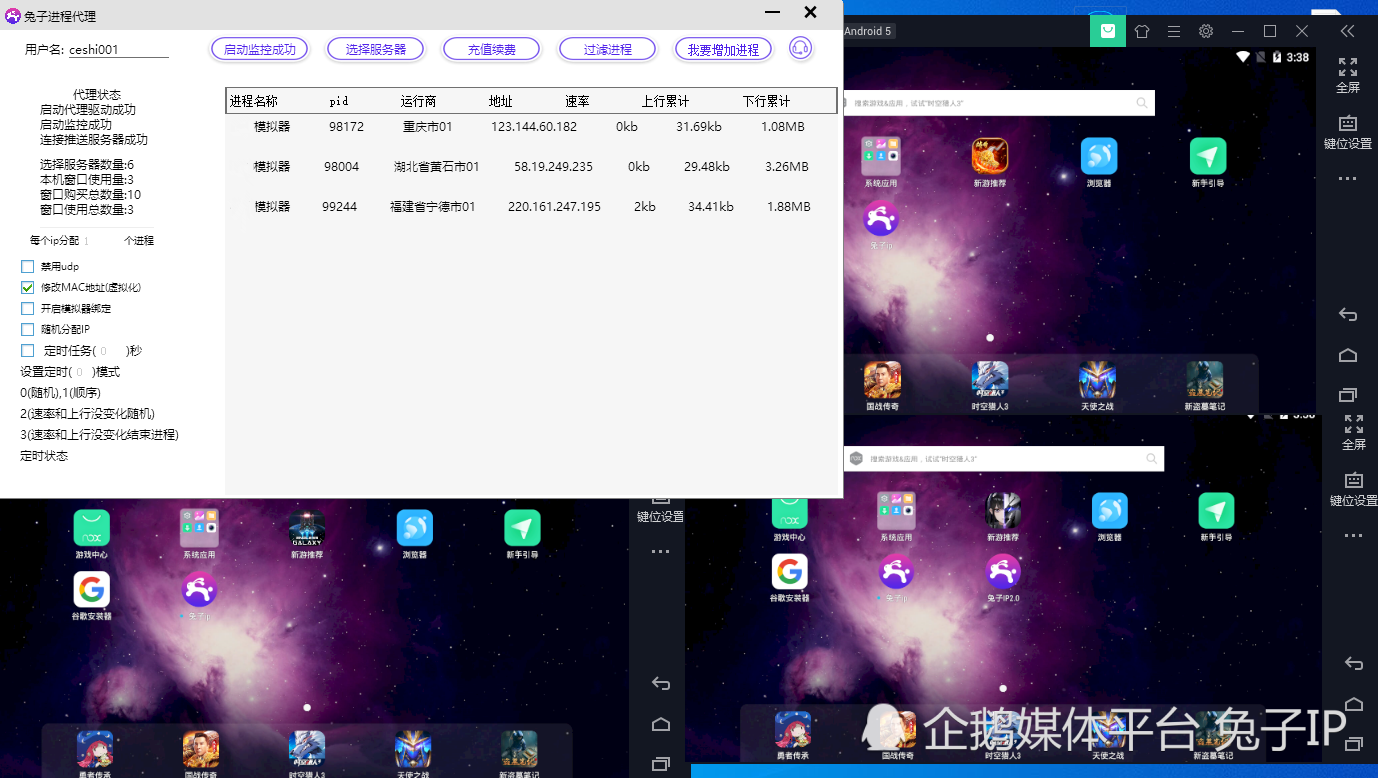Tap recent apps icon in top-right emulator sidebar

pyautogui.click(x=1348, y=395)
